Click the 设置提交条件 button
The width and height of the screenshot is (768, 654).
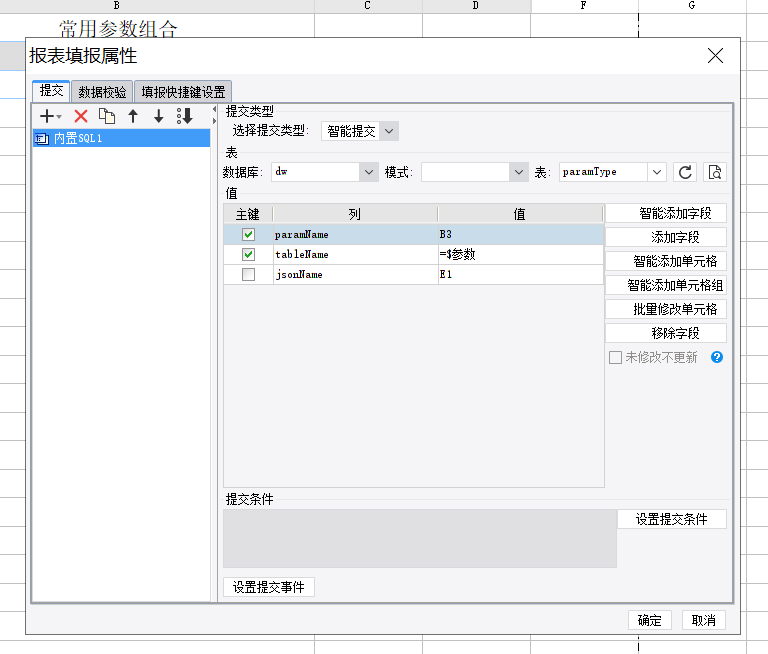tap(672, 519)
